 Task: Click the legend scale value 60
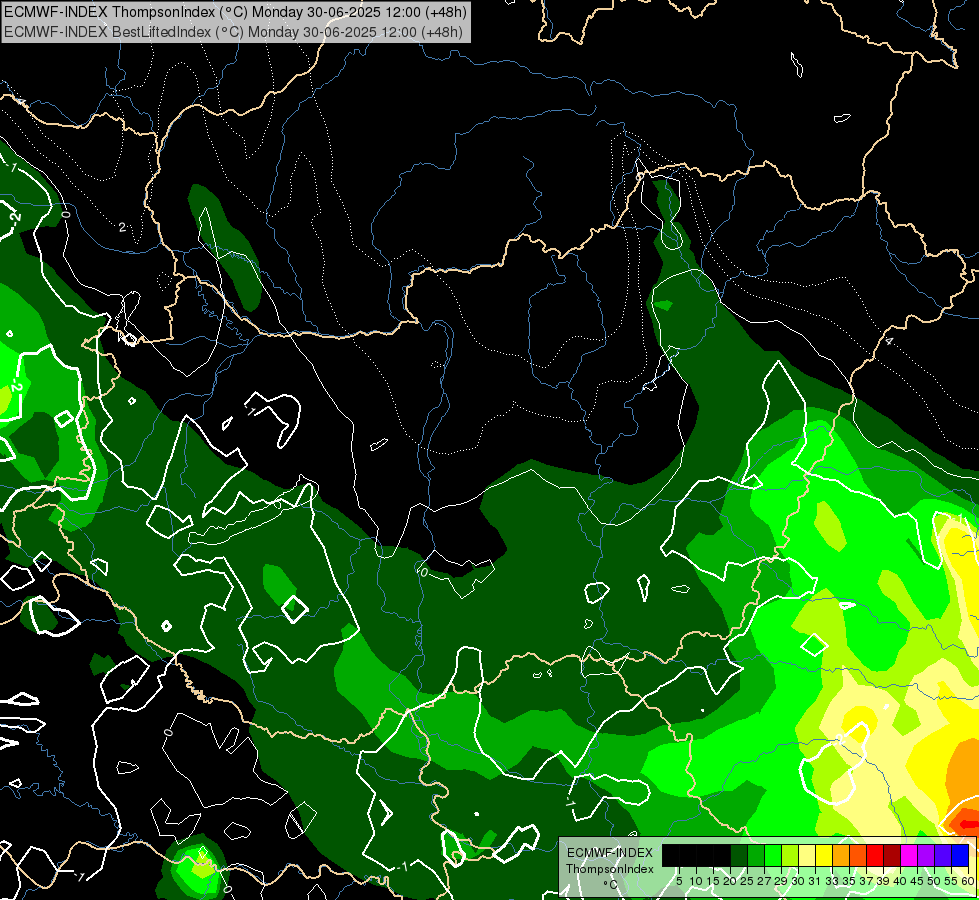pos(968,881)
